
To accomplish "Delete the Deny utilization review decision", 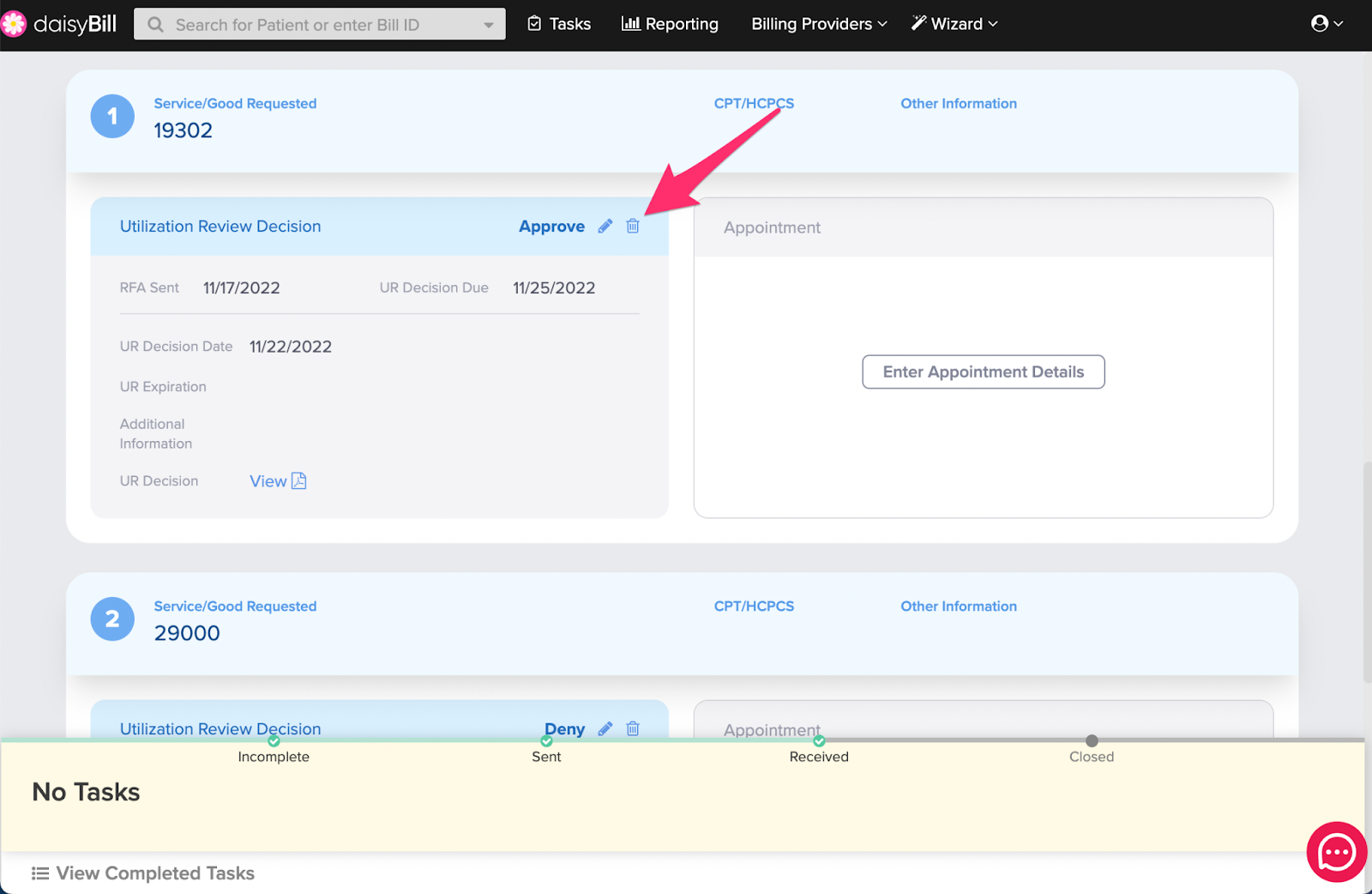I will 633,728.
